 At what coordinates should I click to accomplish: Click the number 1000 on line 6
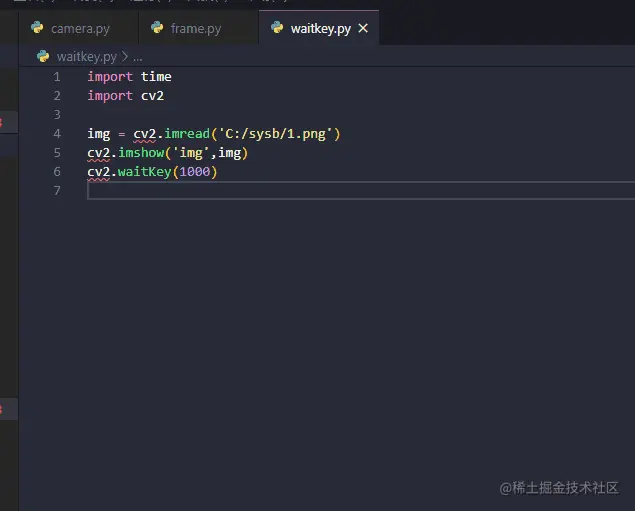click(195, 172)
